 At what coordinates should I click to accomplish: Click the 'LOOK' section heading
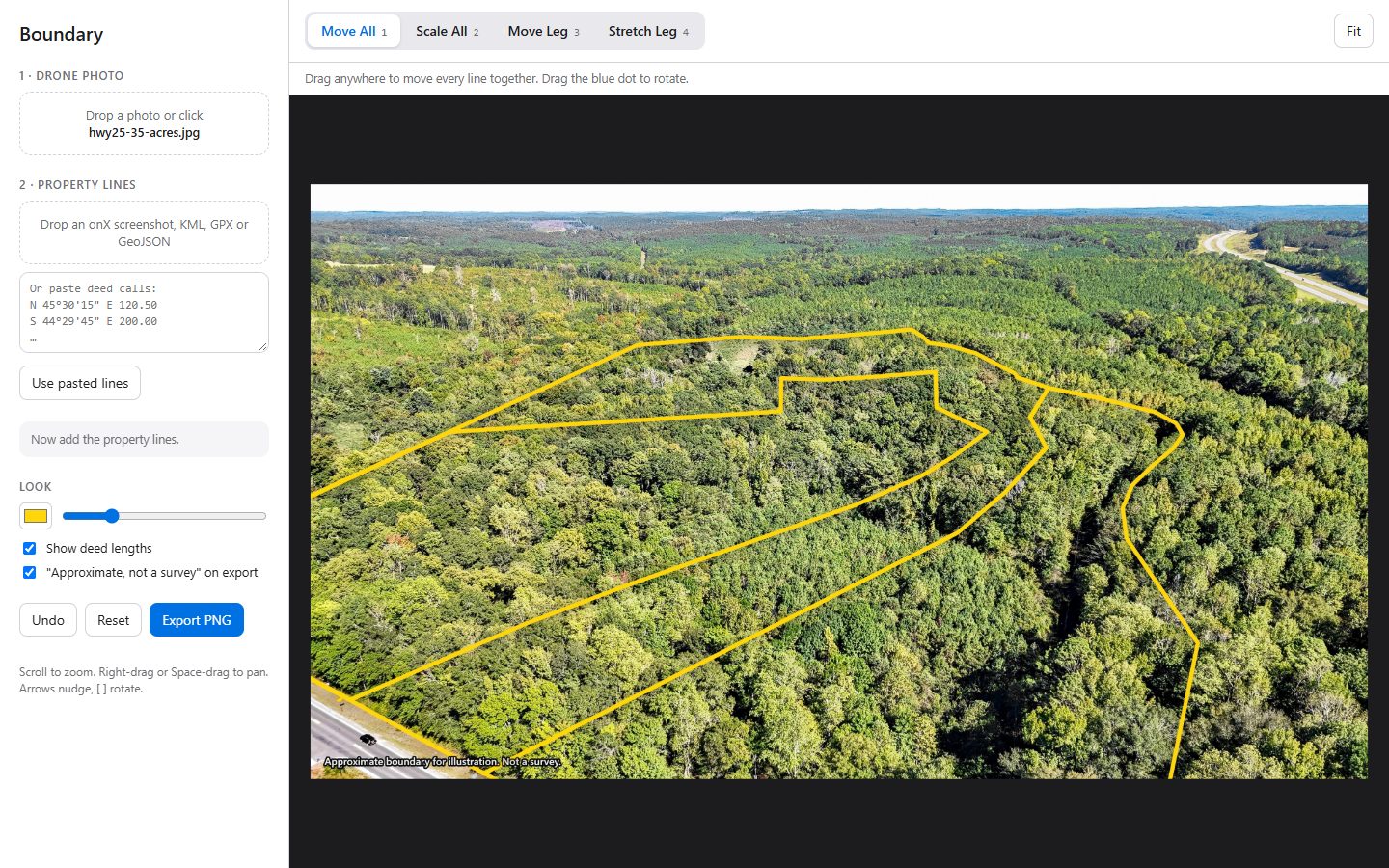(36, 487)
